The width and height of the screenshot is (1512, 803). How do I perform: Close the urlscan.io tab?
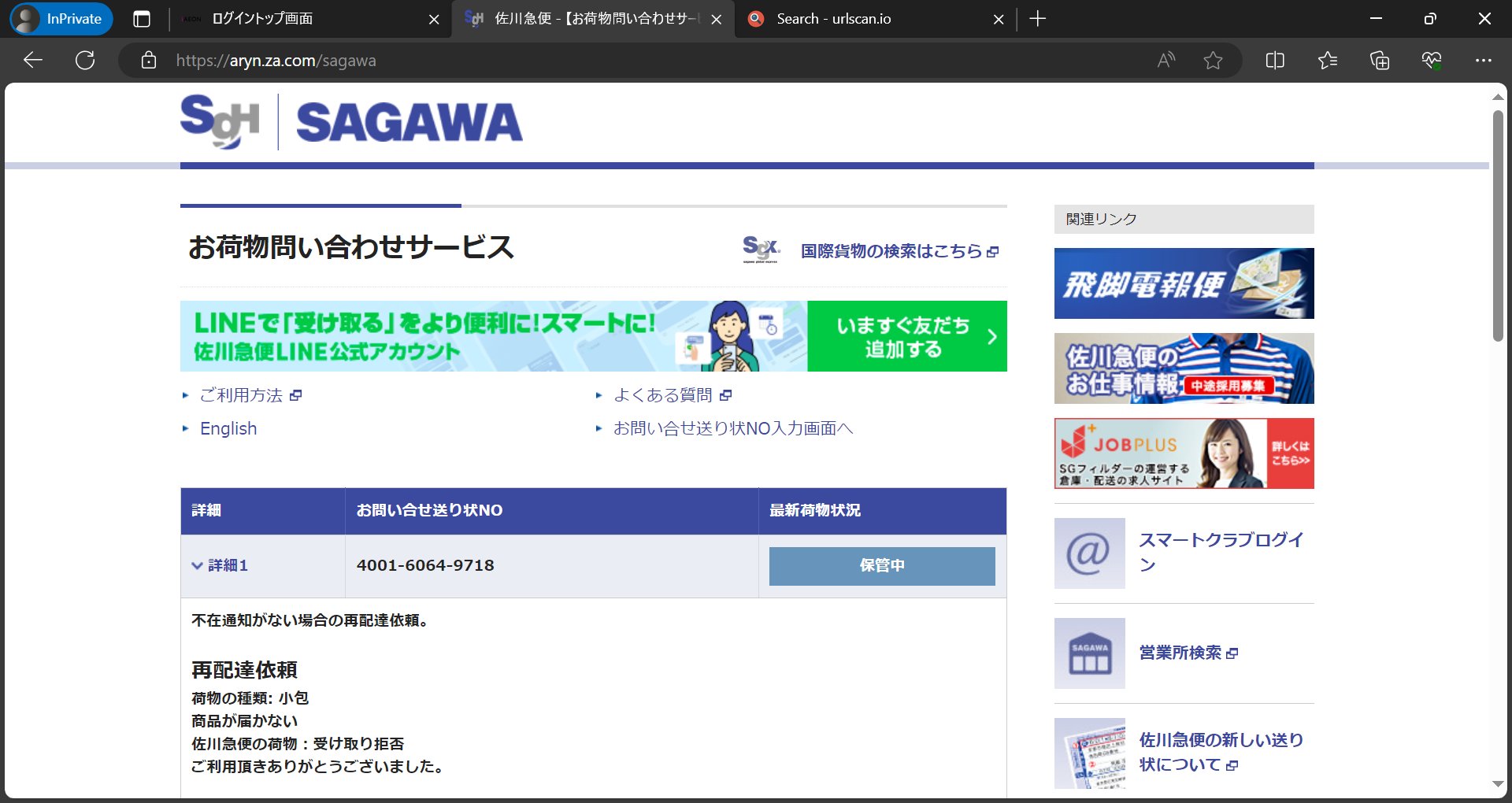999,19
